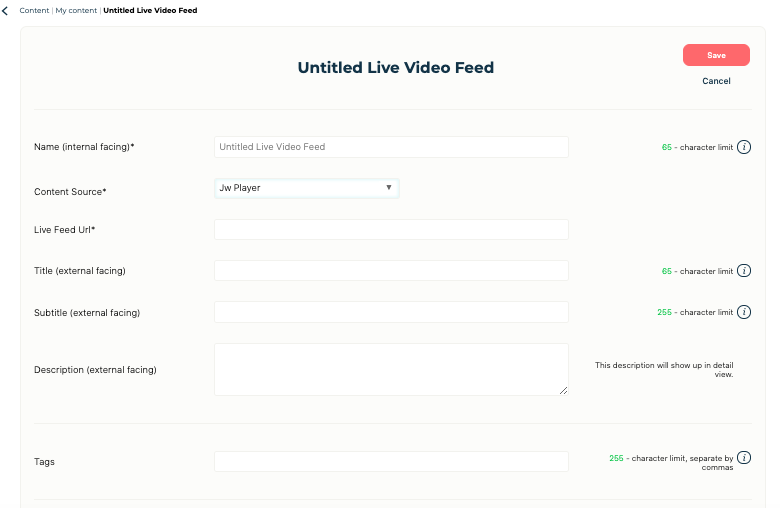780x508 pixels.
Task: Cancel editing the live video feed
Action: [x=716, y=81]
